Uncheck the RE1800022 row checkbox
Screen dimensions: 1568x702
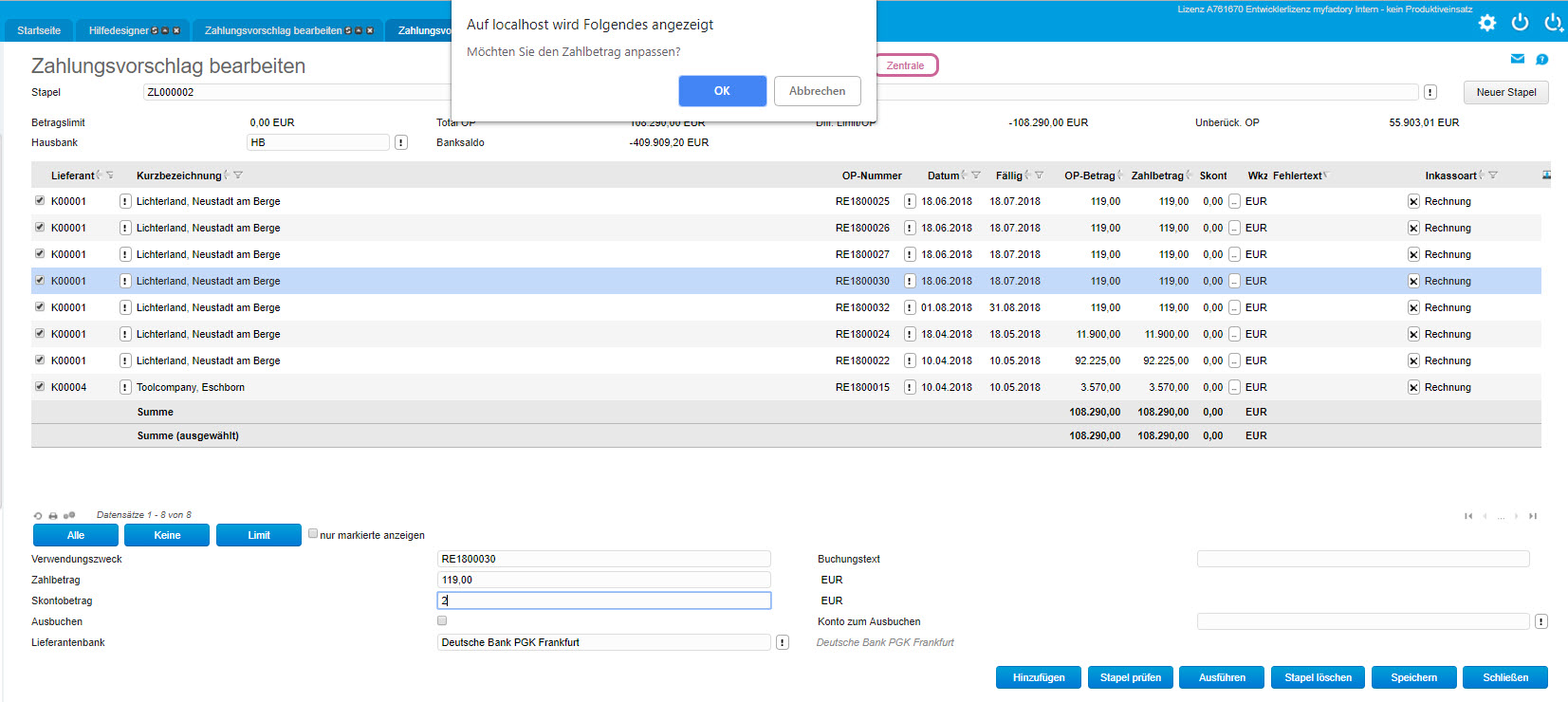(40, 360)
